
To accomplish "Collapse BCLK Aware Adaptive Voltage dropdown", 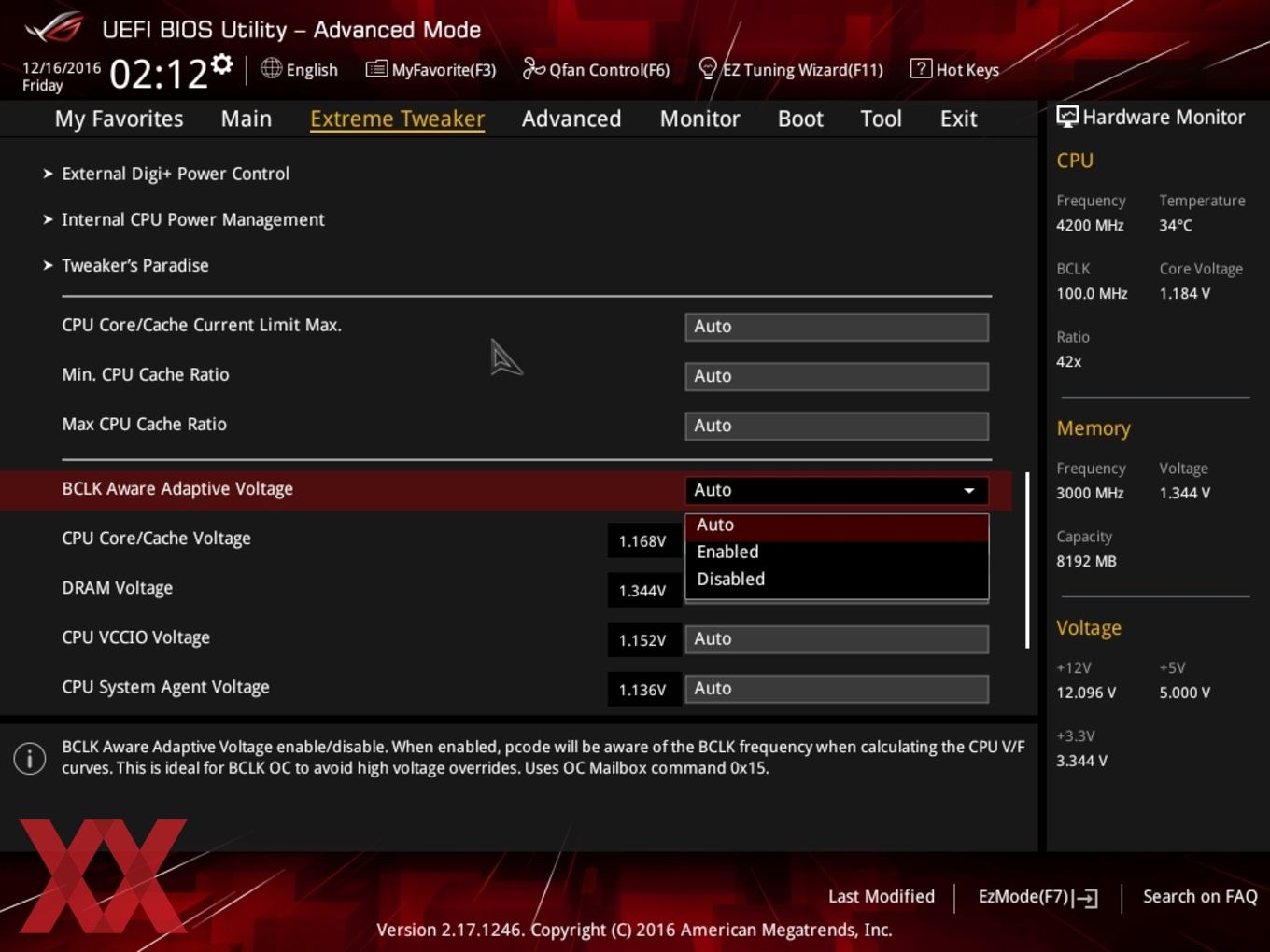I will click(837, 490).
